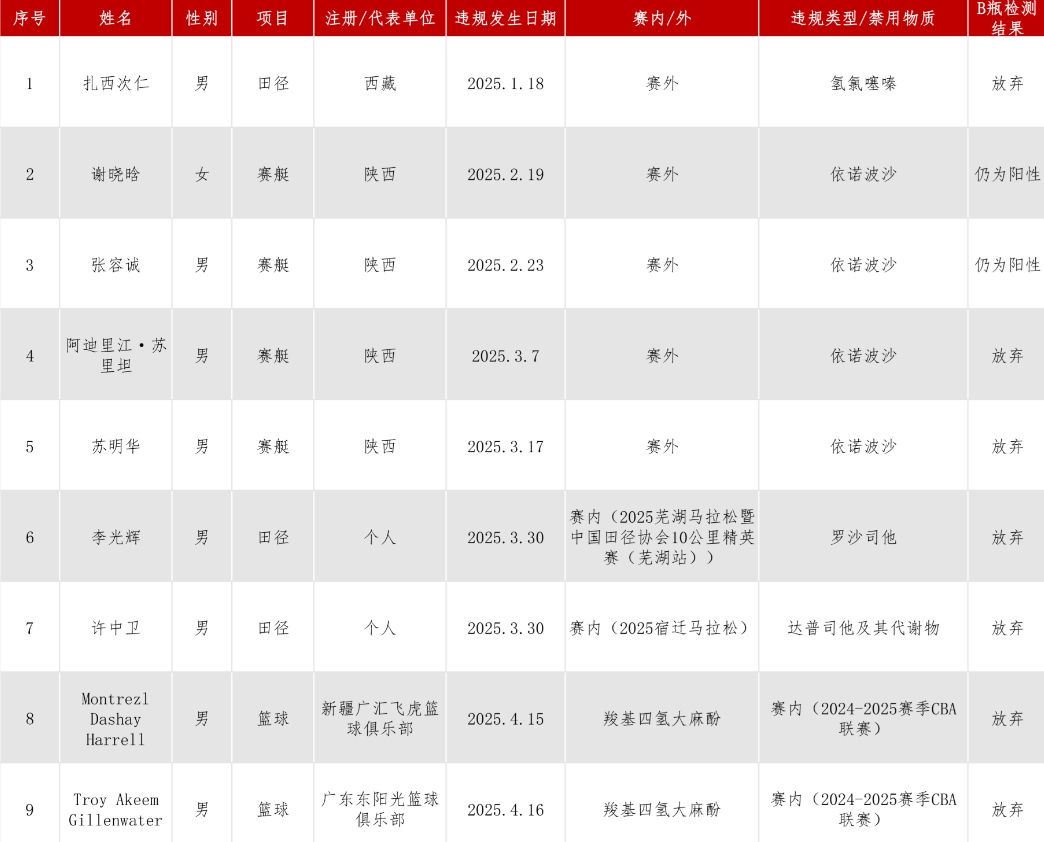
Task: Select the name cell 张容诚
Action: pyautogui.click(x=116, y=265)
